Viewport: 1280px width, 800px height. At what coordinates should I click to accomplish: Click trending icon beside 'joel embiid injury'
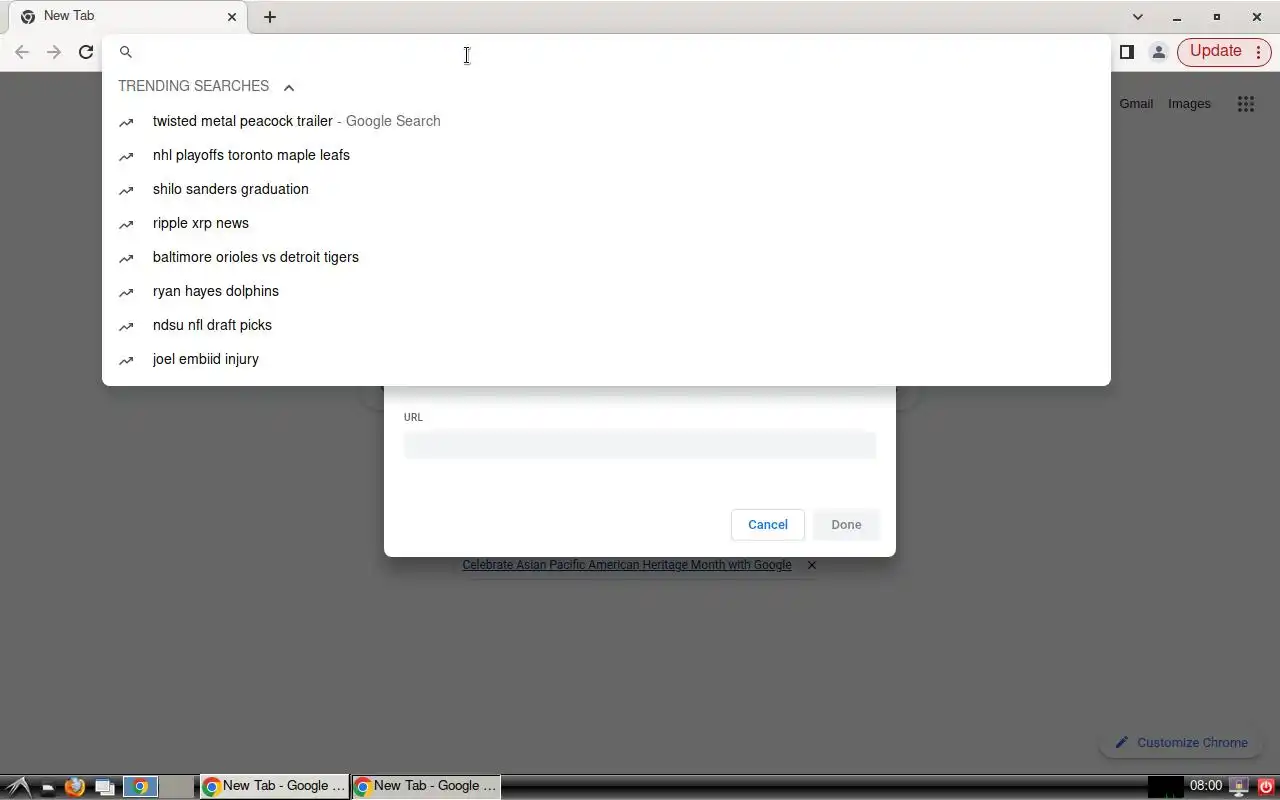tap(126, 360)
